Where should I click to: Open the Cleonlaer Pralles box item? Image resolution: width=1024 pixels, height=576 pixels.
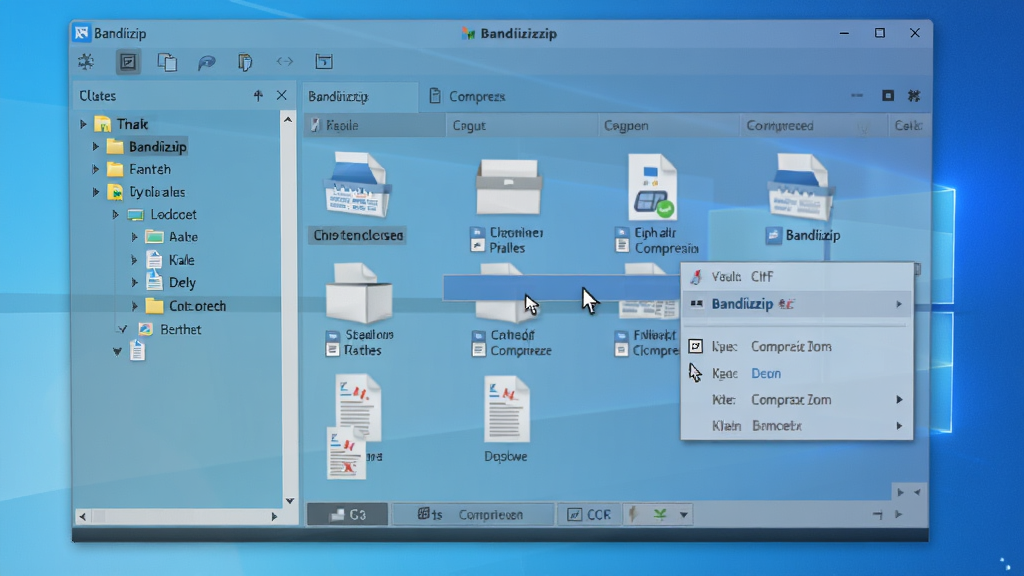pyautogui.click(x=508, y=206)
